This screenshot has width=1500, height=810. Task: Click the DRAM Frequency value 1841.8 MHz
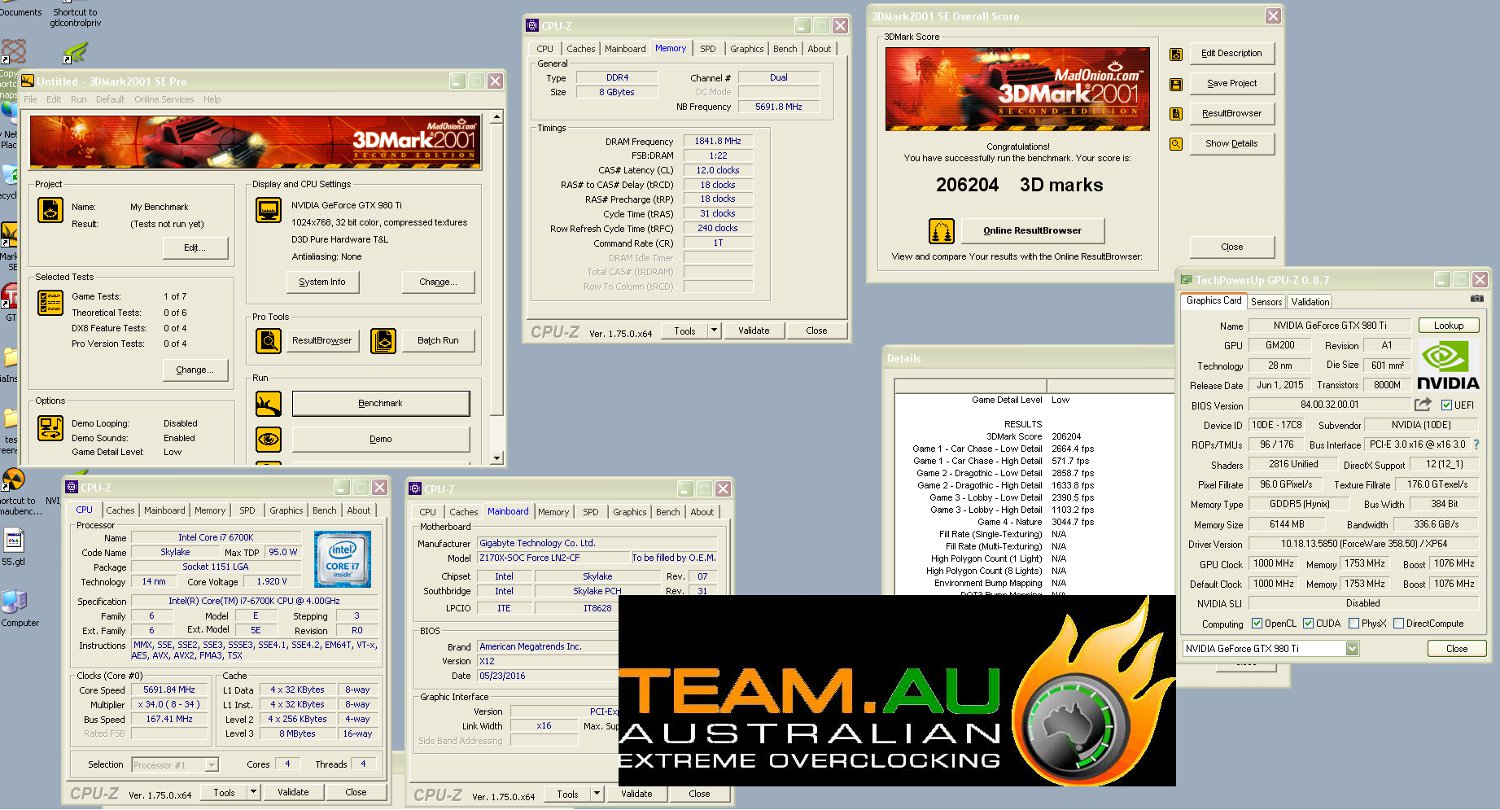(718, 142)
